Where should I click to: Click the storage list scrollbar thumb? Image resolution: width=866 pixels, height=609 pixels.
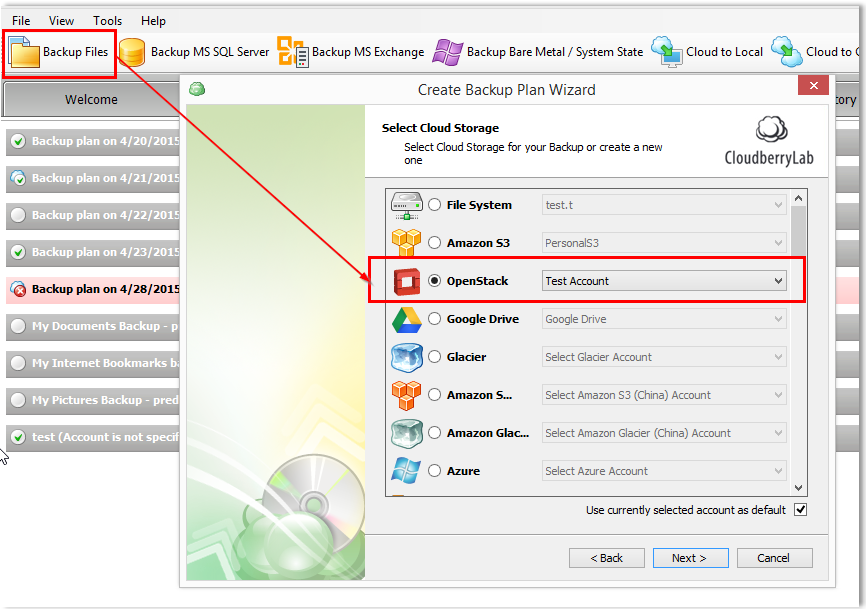coord(799,231)
